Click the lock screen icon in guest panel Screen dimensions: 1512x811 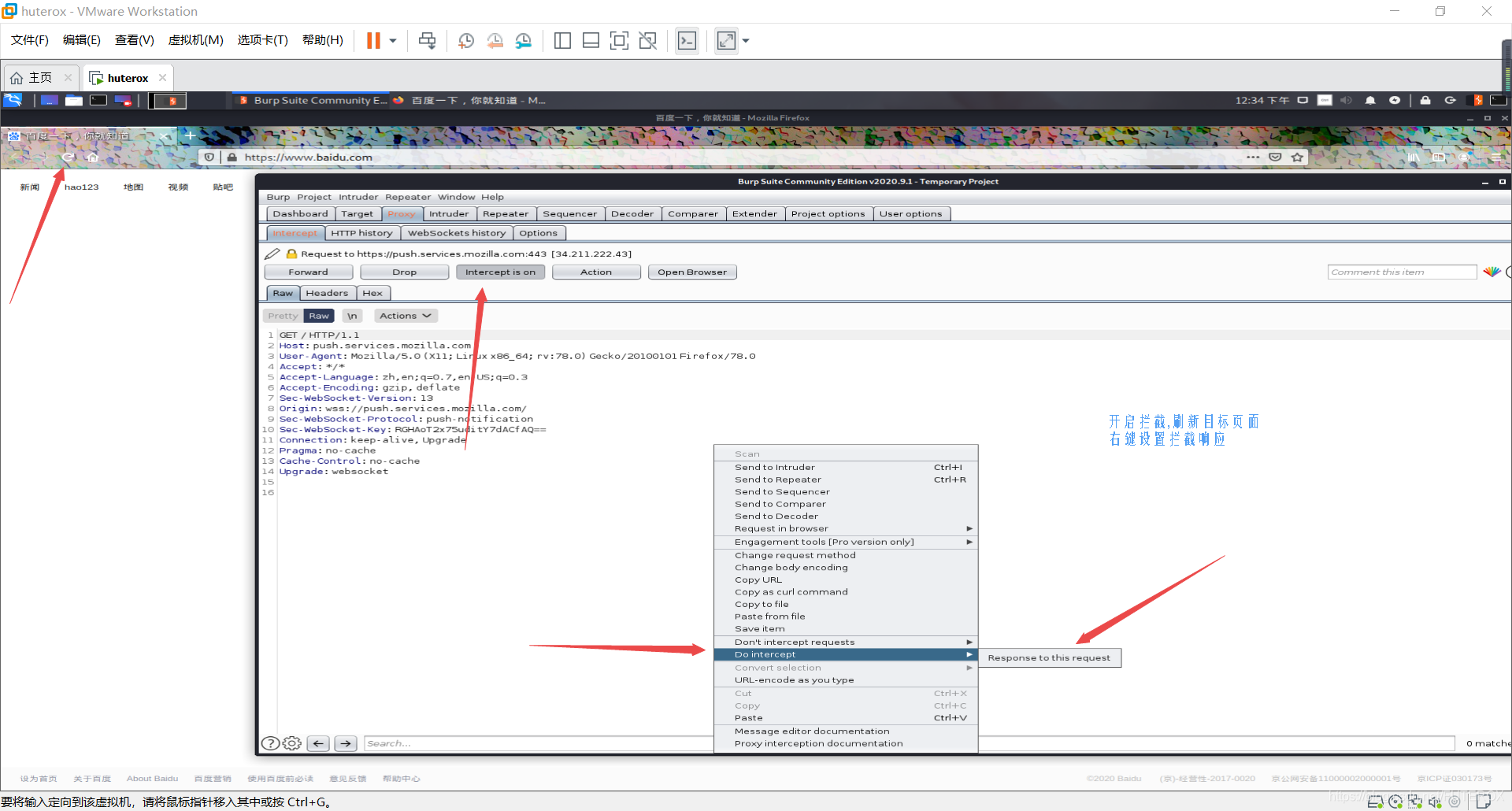coord(1425,100)
